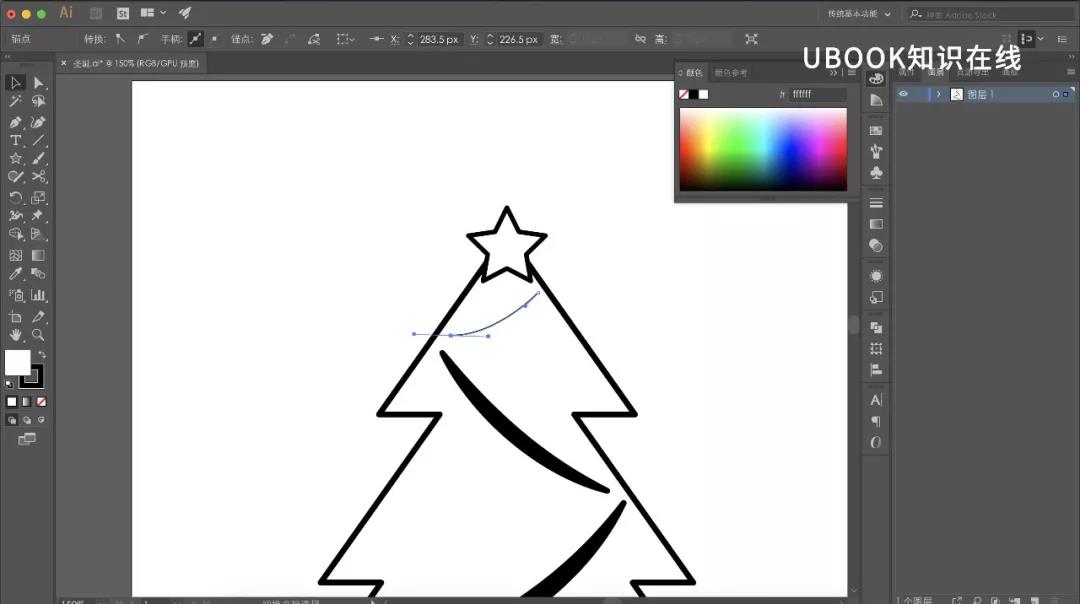The width and height of the screenshot is (1080, 604).
Task: Open Layers panel flyout menu
Action: pyautogui.click(x=1070, y=72)
